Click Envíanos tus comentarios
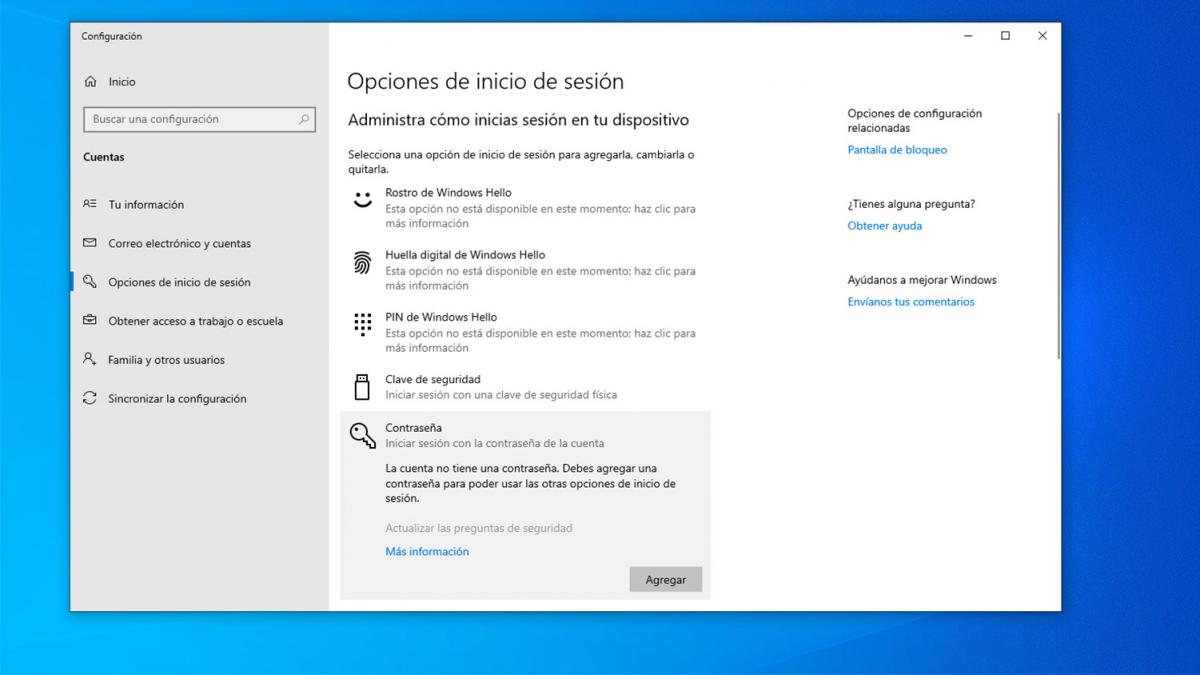The height and width of the screenshot is (675, 1200). point(911,301)
